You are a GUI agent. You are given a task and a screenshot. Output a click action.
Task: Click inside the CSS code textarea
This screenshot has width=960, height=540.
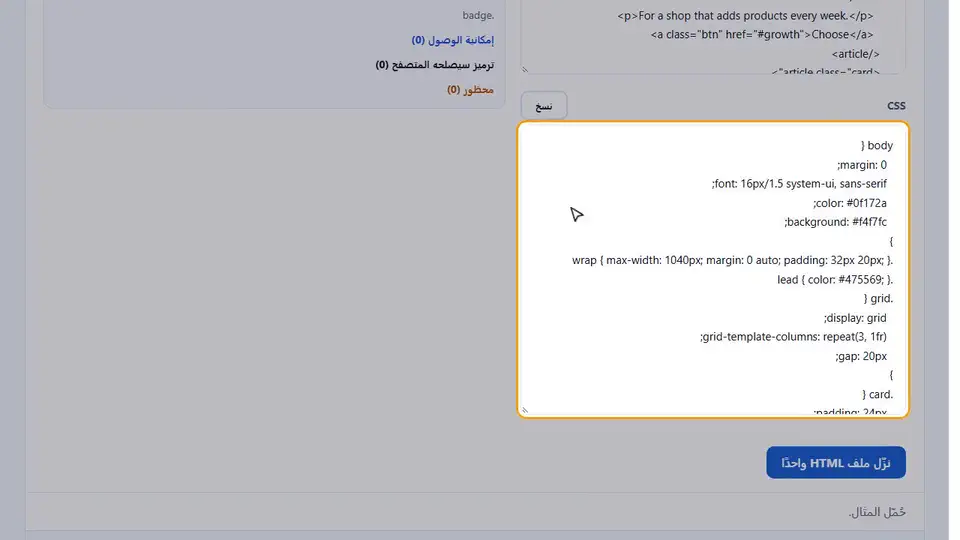(x=713, y=269)
